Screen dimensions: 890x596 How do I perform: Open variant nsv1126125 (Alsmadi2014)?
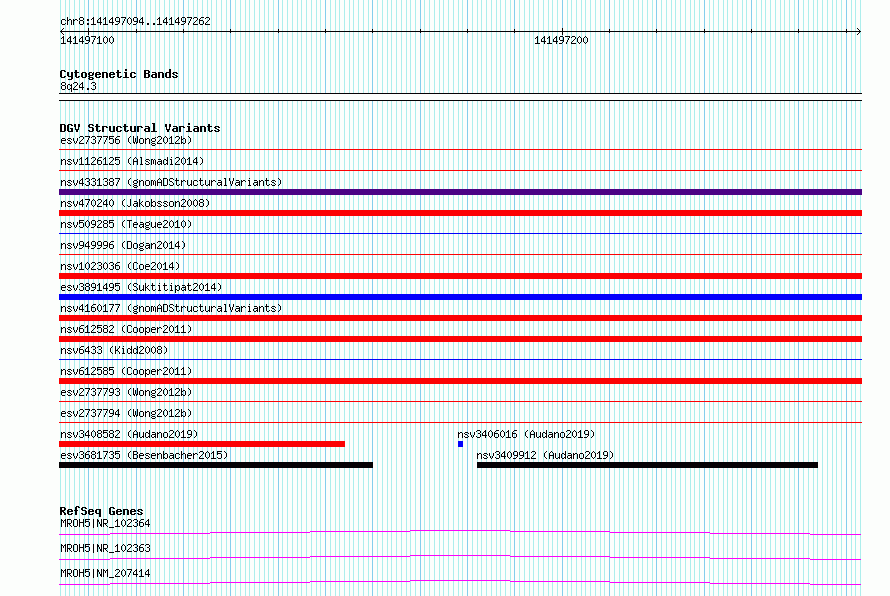coord(132,161)
